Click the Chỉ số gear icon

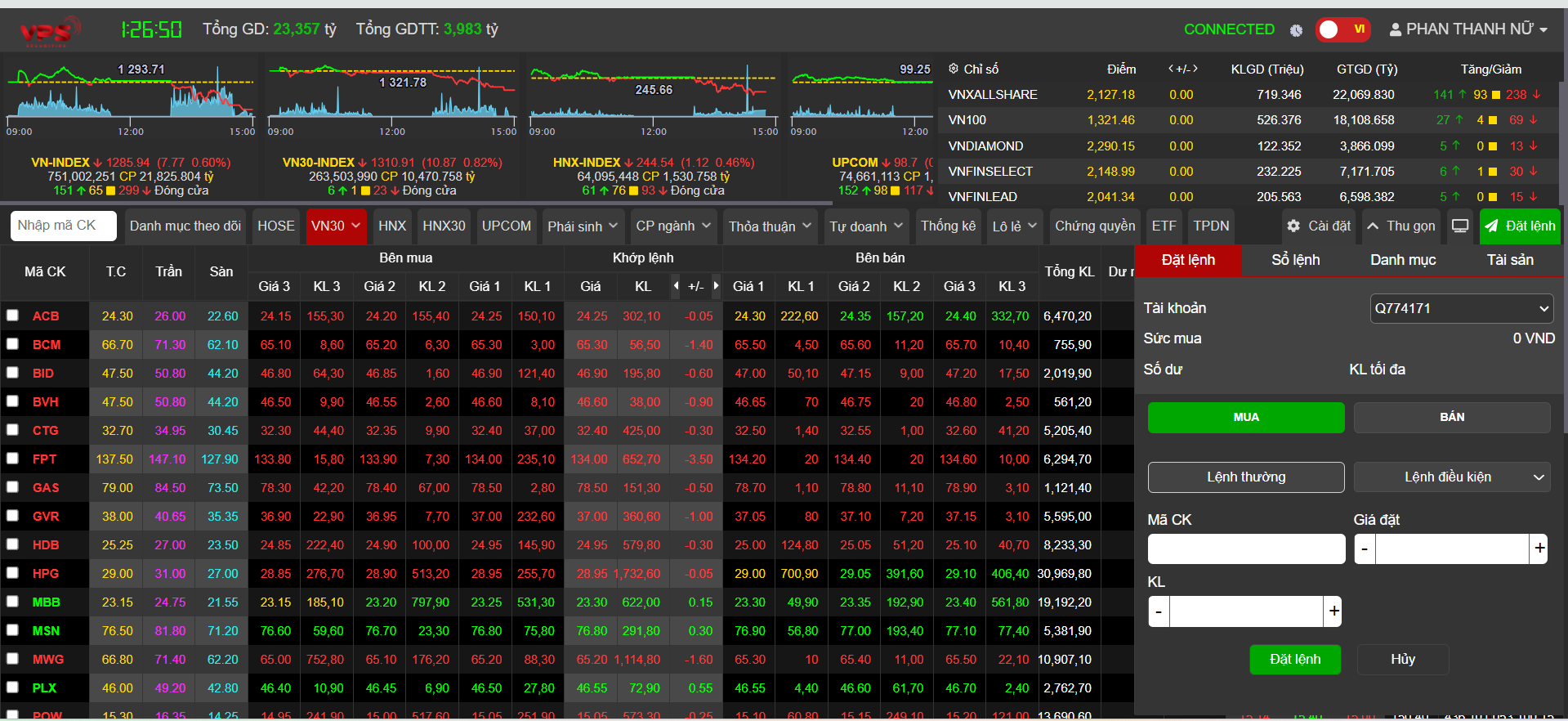(953, 69)
